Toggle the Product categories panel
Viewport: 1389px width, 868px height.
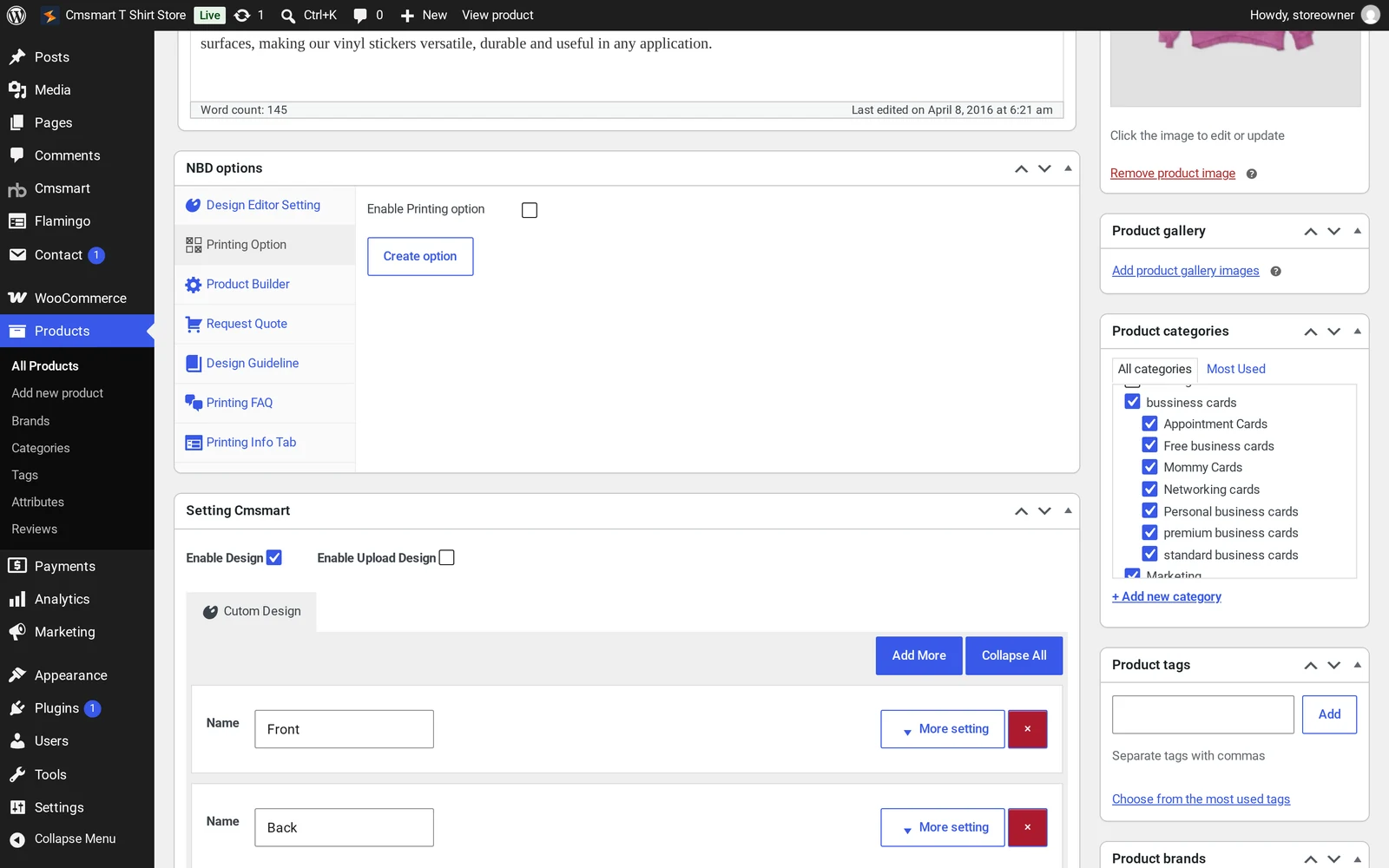1357,332
